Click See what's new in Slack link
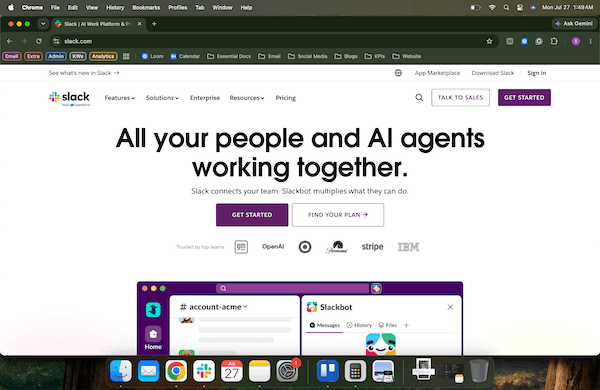Viewport: 600px width, 390px height. (84, 73)
